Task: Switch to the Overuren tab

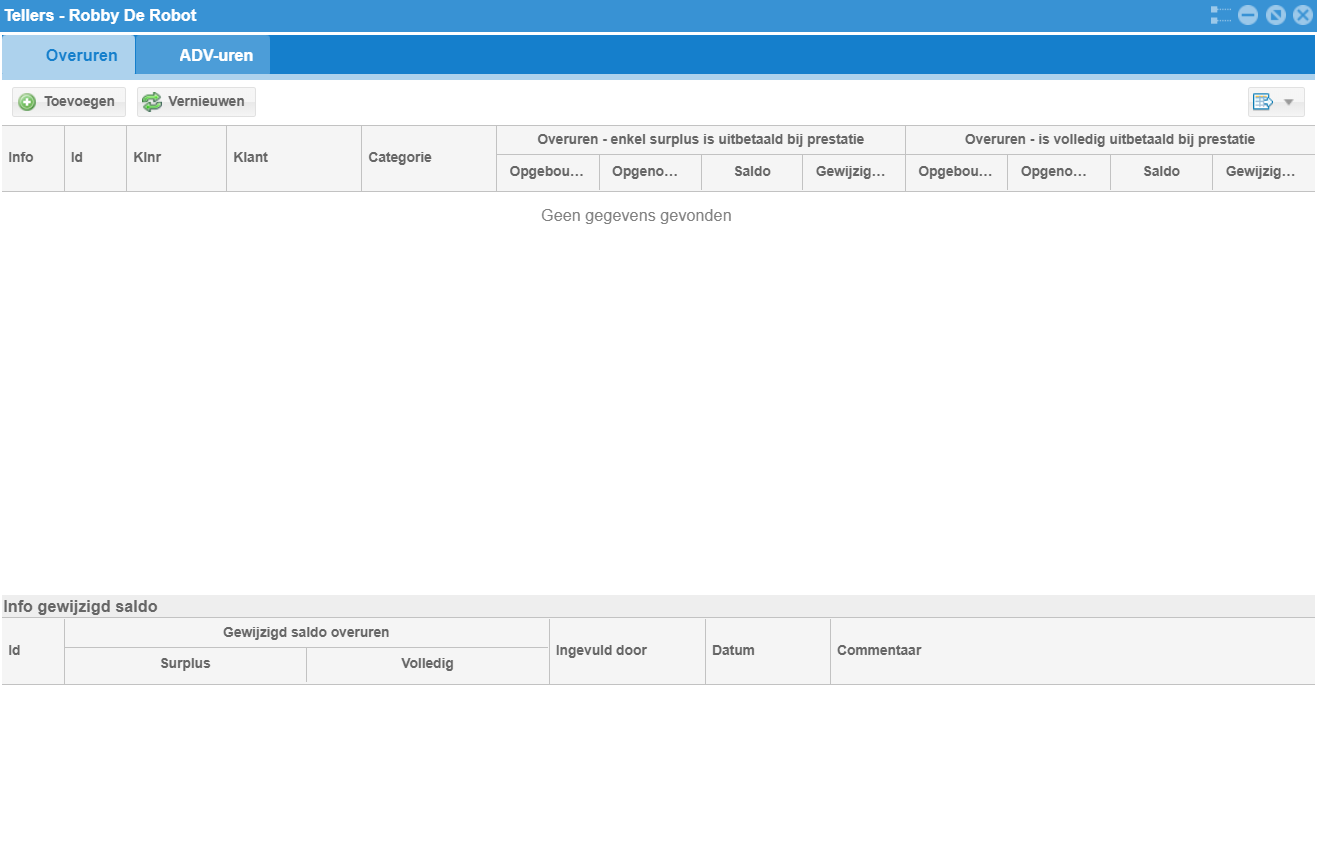Action: [68, 55]
